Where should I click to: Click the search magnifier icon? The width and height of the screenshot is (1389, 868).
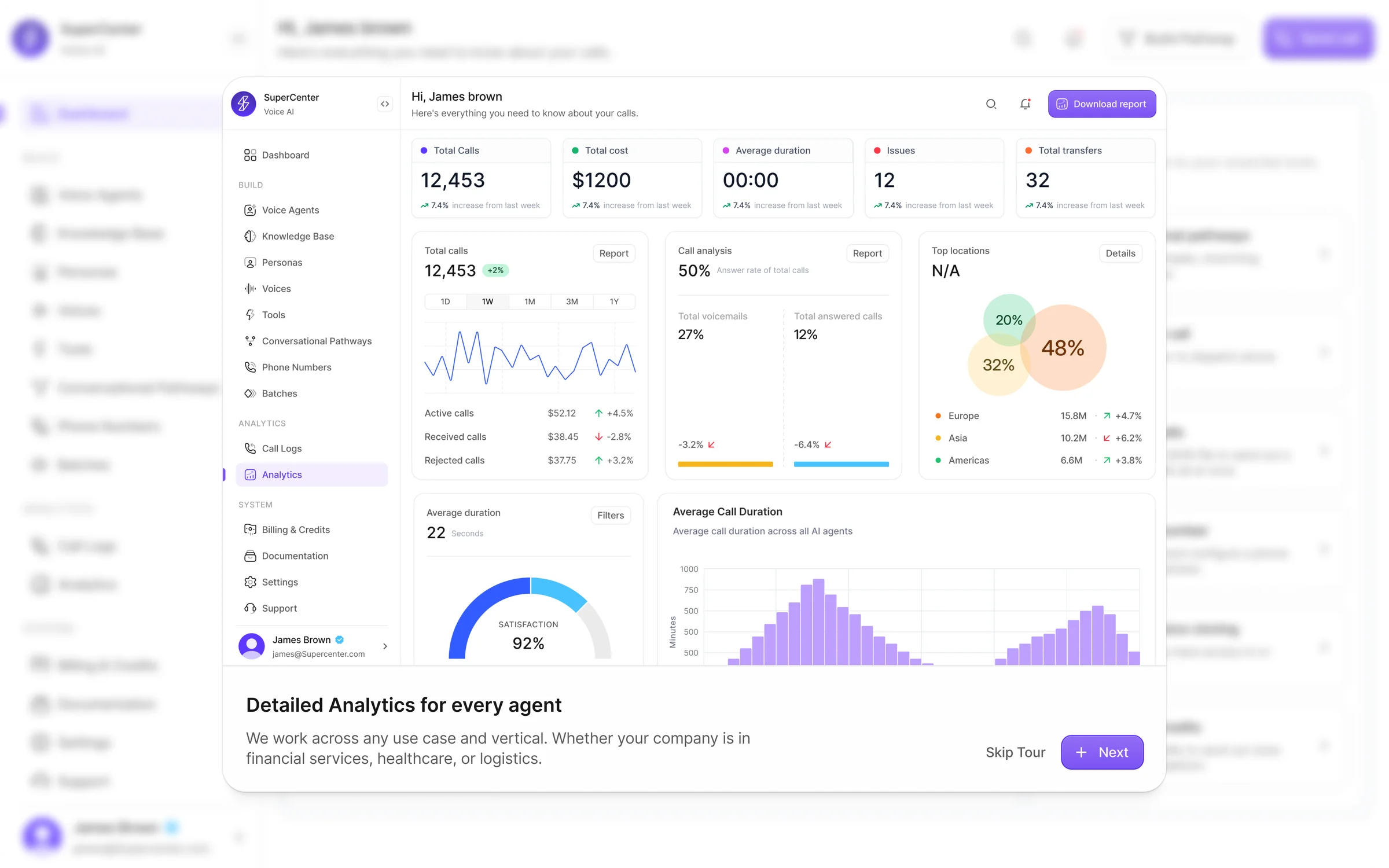coord(991,104)
